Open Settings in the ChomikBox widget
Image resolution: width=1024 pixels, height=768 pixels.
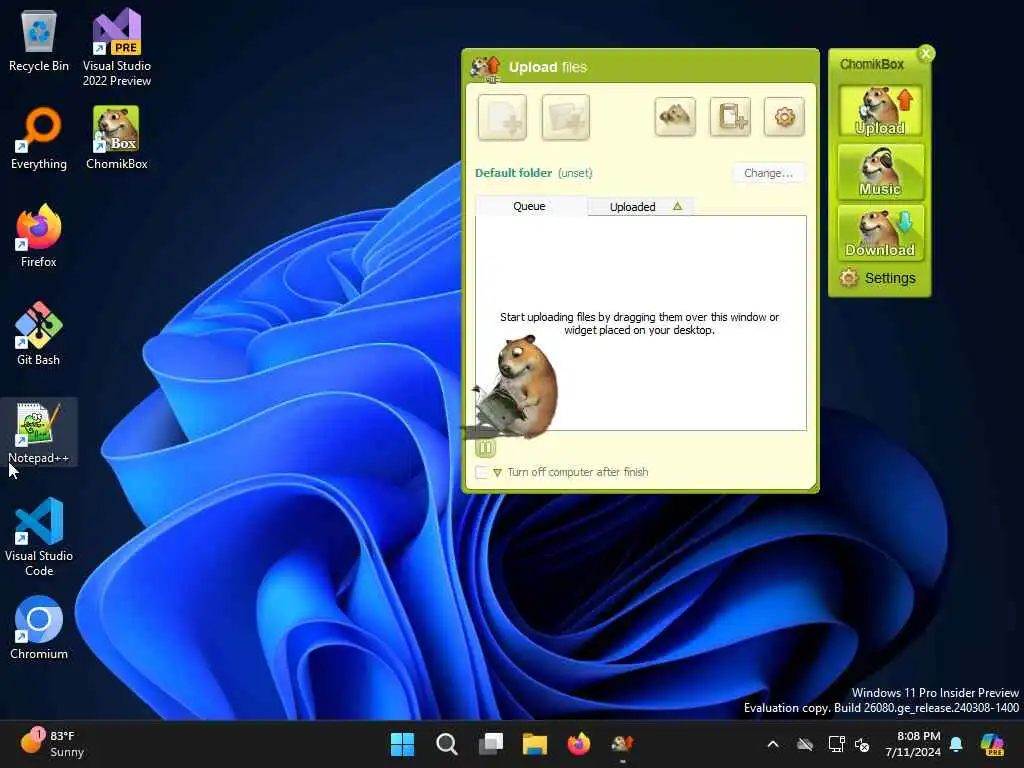tap(878, 278)
